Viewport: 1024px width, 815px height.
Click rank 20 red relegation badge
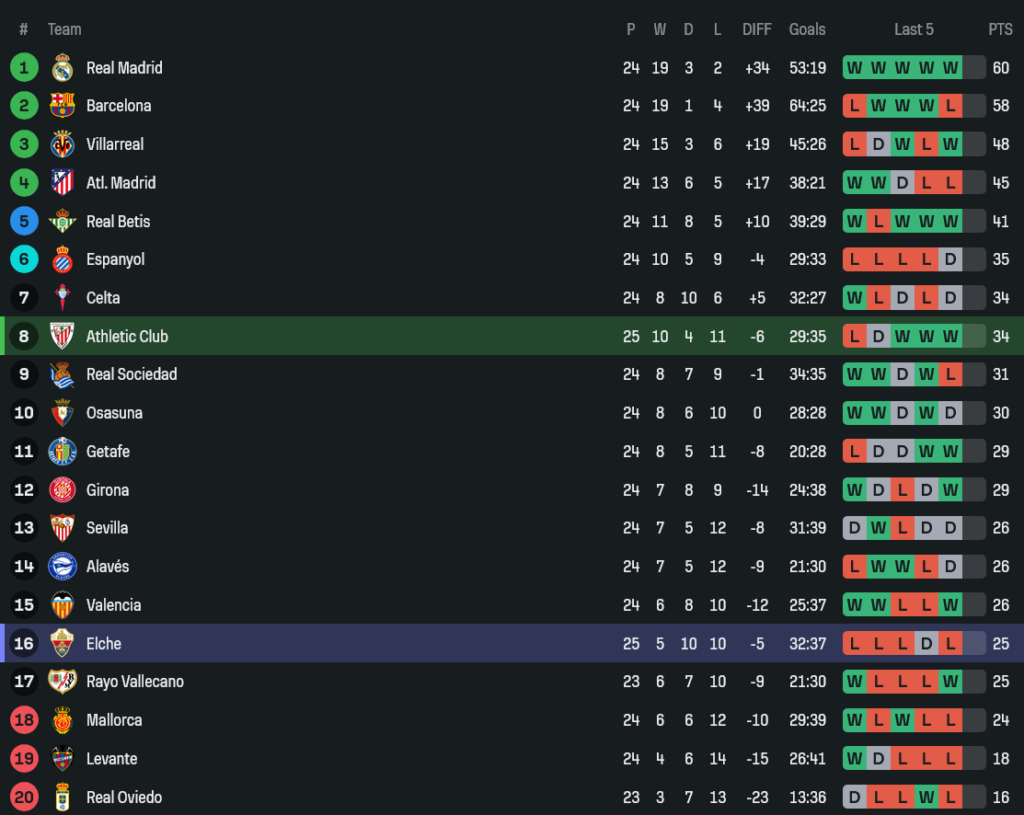pyautogui.click(x=24, y=797)
